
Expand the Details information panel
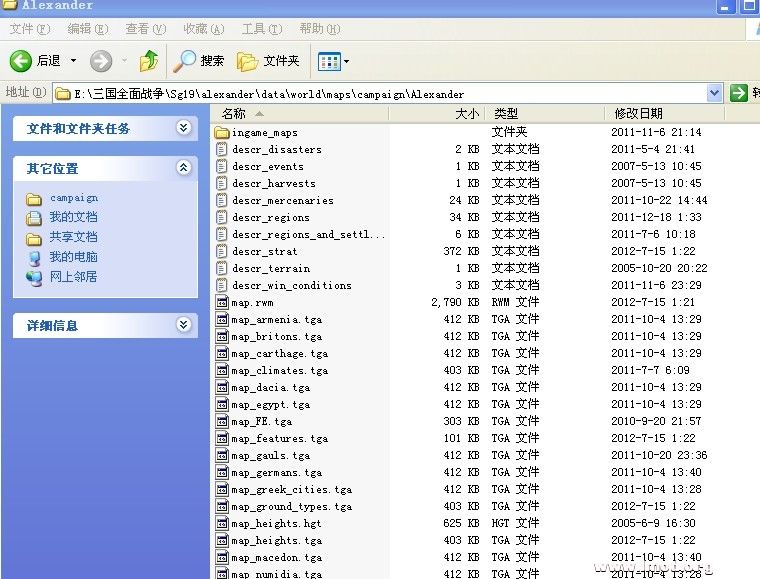pyautogui.click(x=183, y=325)
